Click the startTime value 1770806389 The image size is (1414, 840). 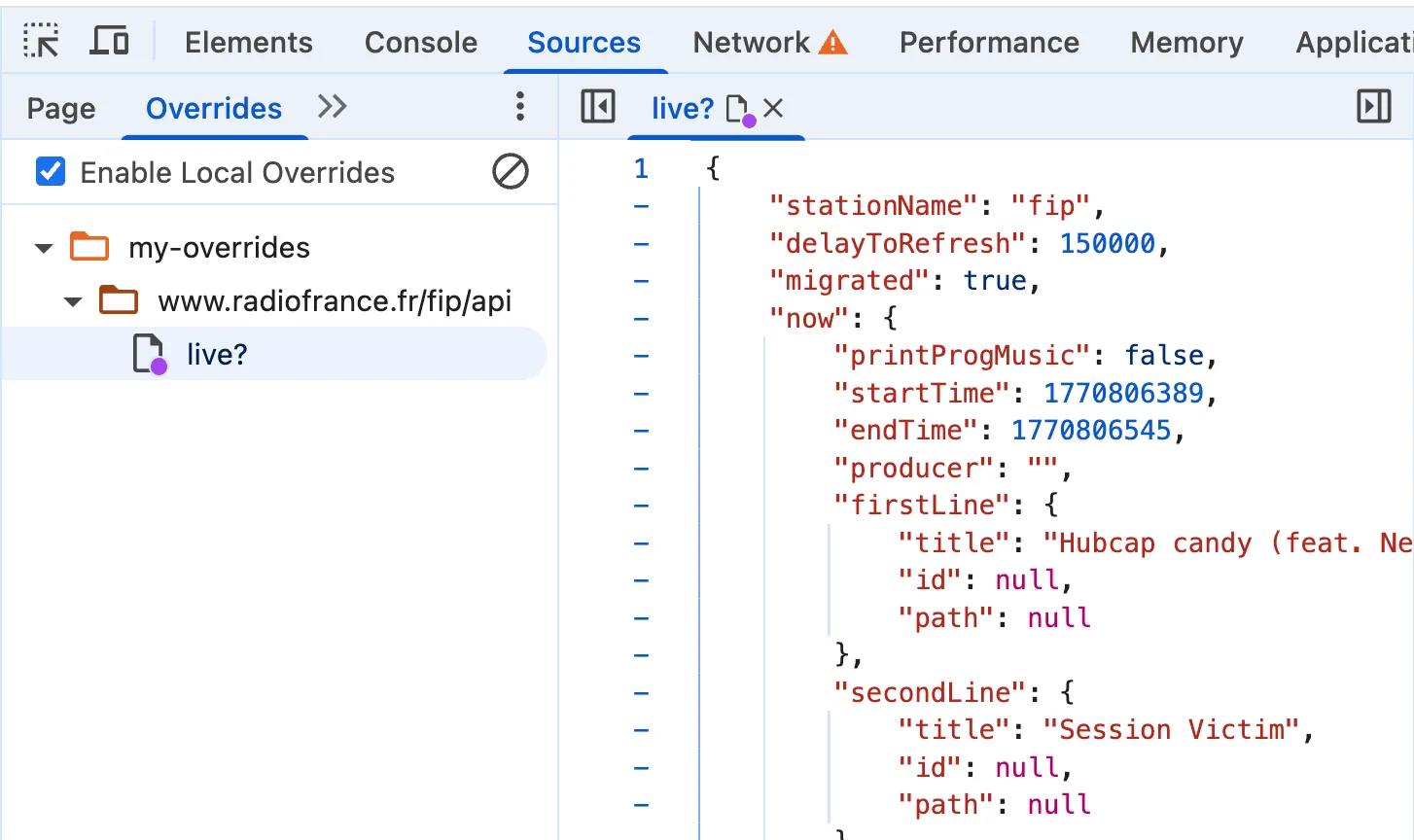(x=1123, y=393)
